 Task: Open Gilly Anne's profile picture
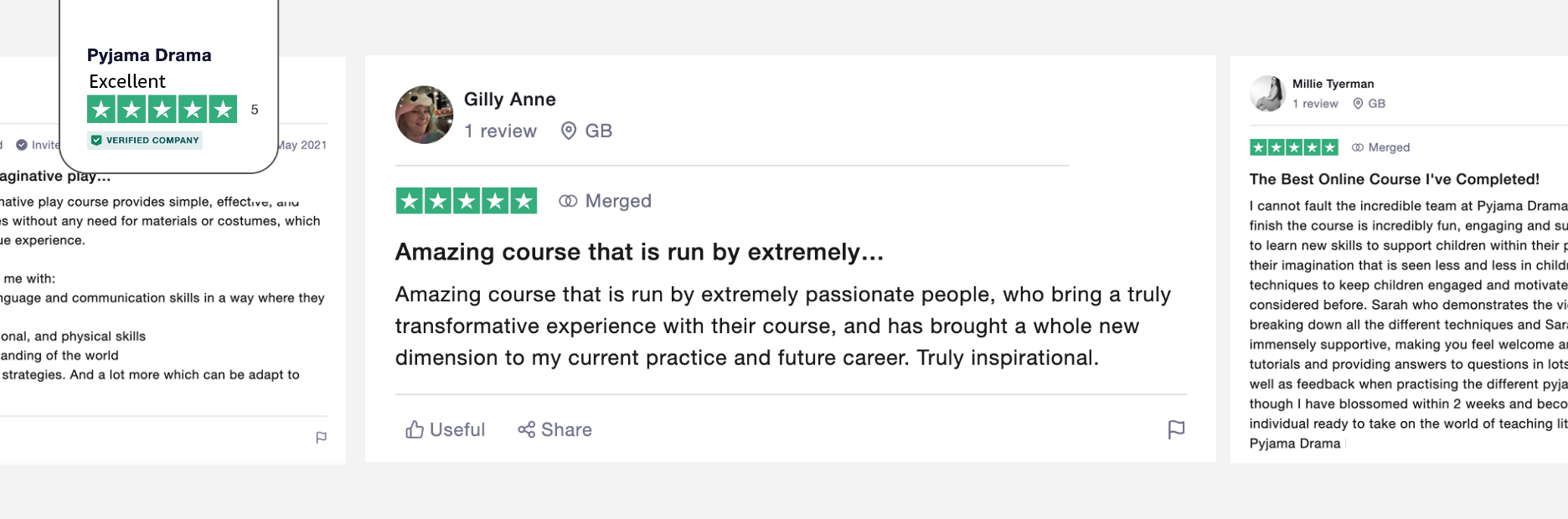[425, 115]
